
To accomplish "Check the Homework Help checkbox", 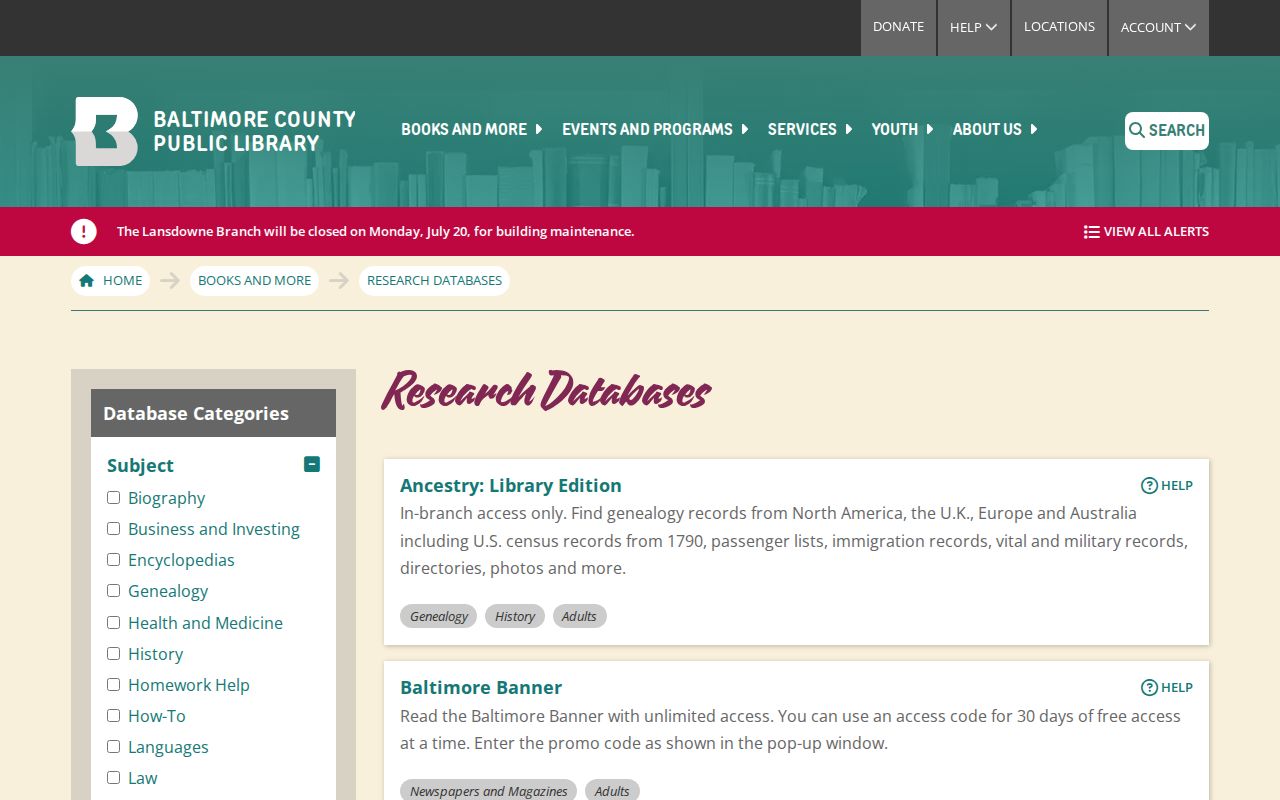I will click(113, 684).
